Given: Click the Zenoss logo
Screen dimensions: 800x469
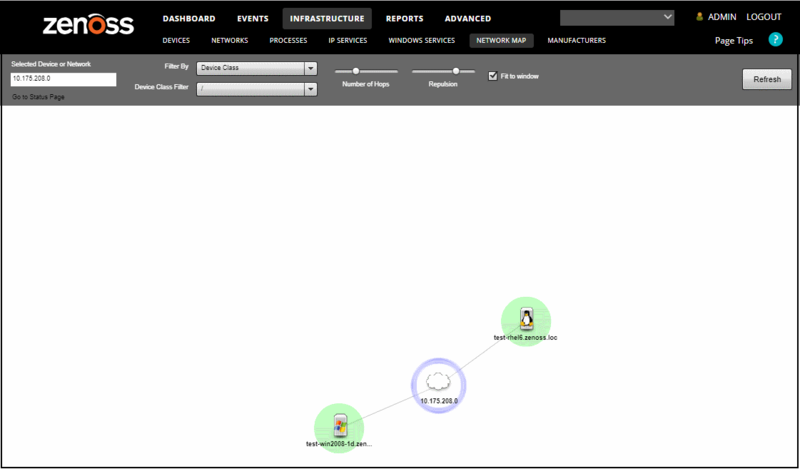Looking at the screenshot, I should [x=88, y=24].
